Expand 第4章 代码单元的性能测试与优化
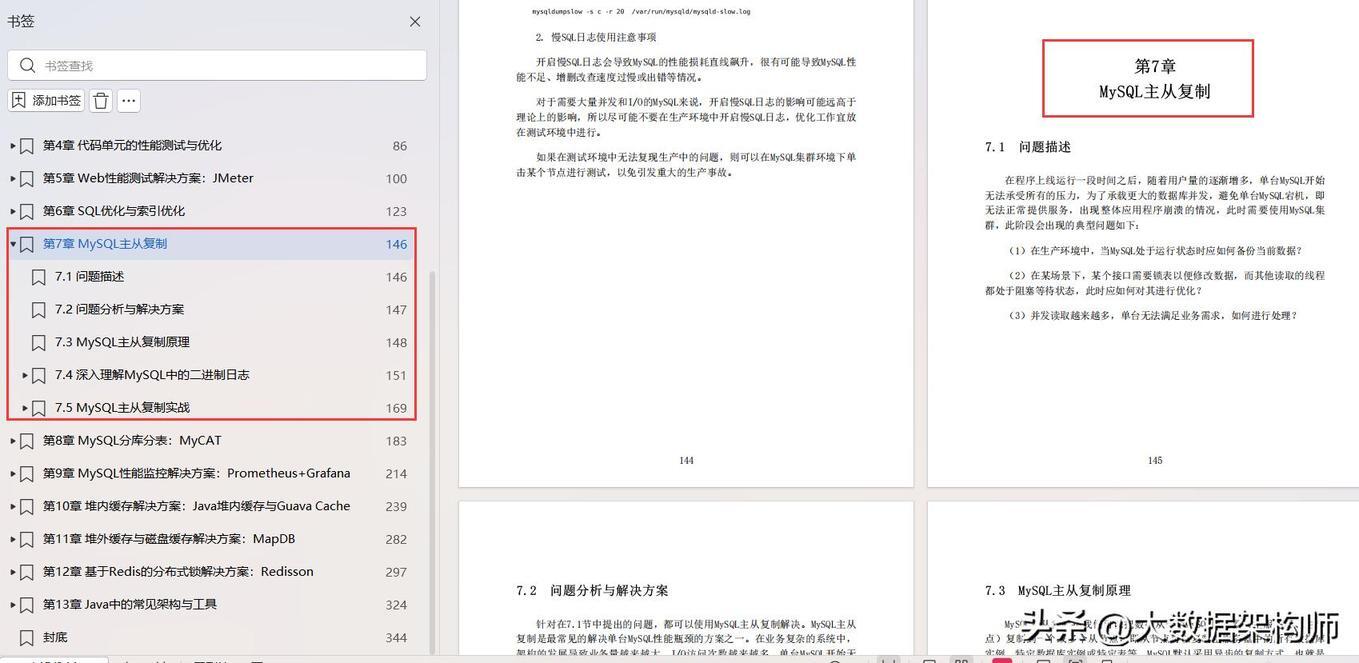The image size is (1359, 663). point(13,146)
